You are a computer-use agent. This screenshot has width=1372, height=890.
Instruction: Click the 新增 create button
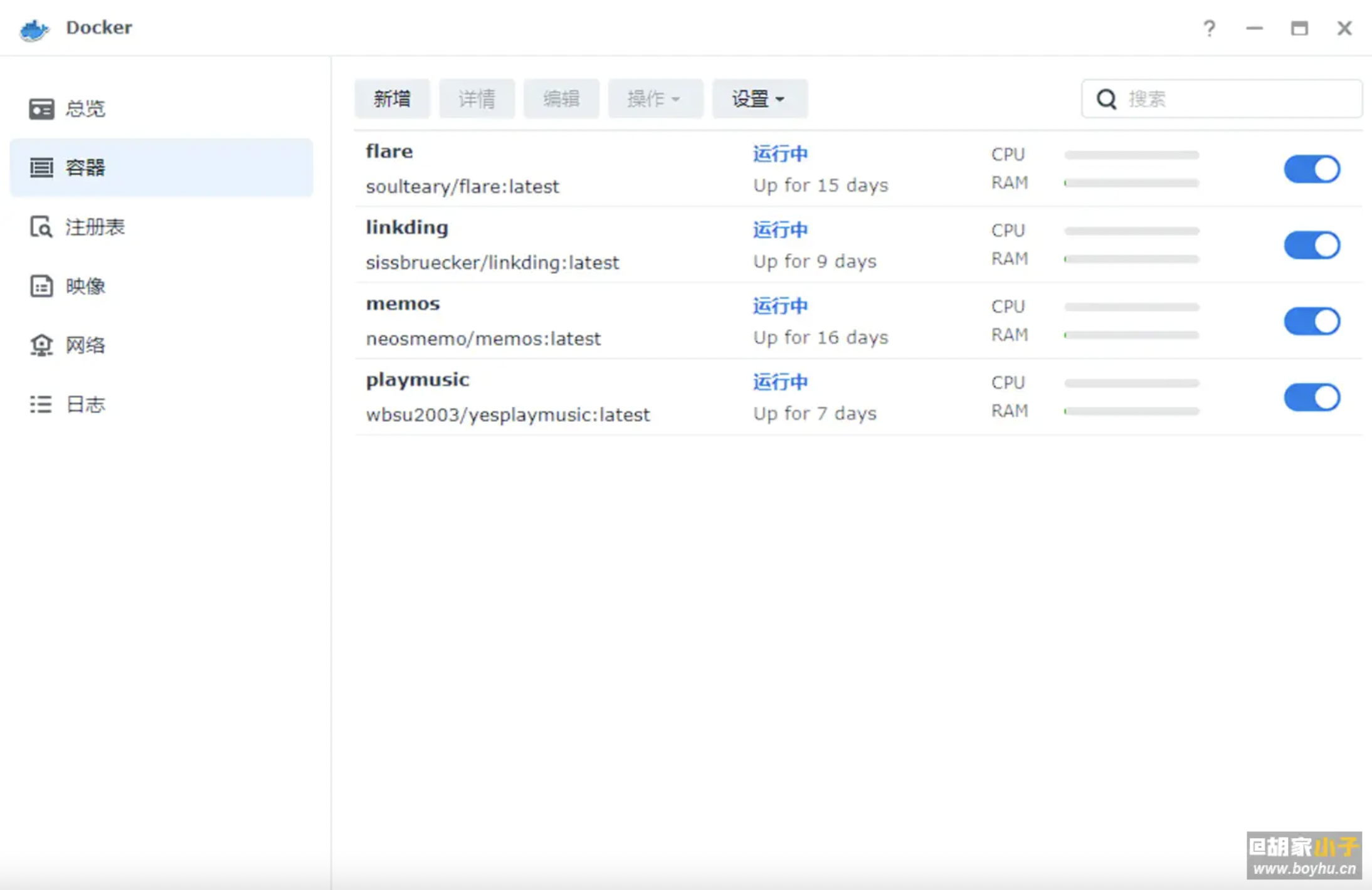click(x=392, y=98)
